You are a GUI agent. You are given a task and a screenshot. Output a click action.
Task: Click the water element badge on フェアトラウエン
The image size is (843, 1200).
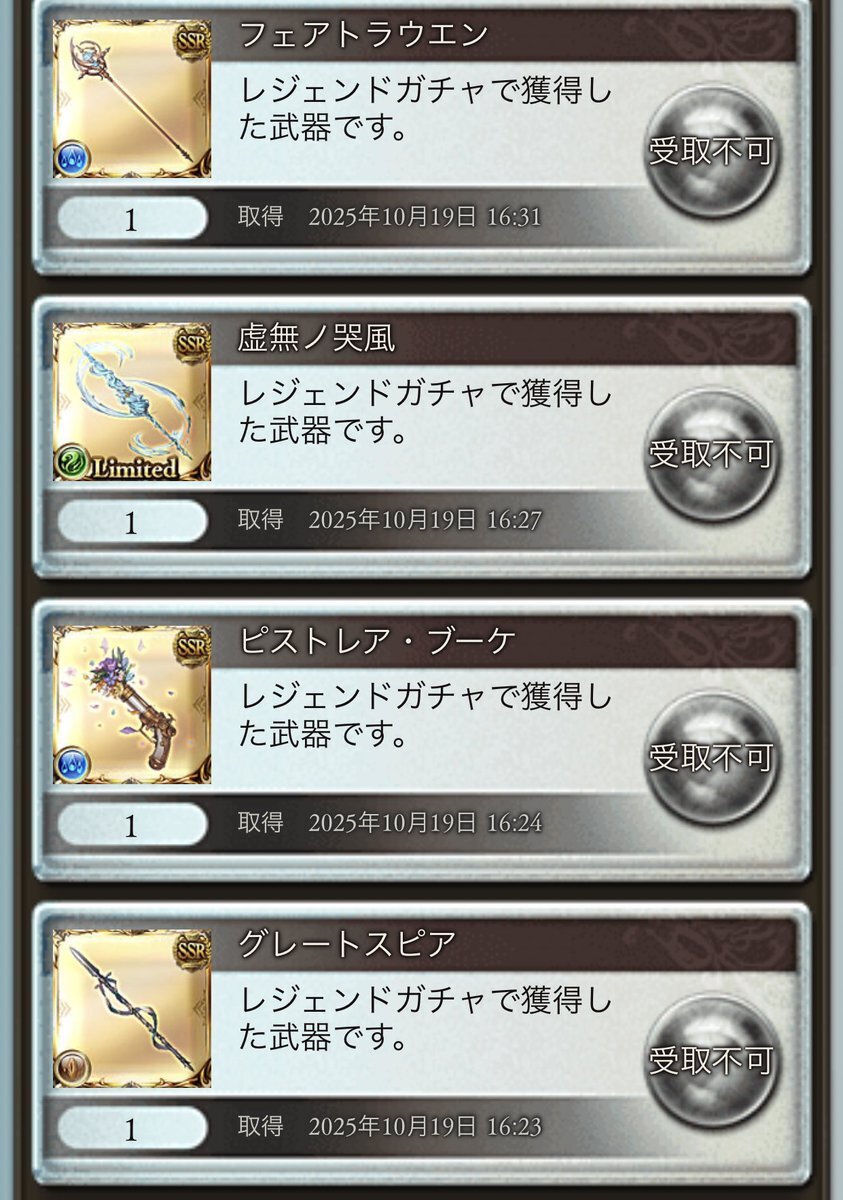pos(72,159)
